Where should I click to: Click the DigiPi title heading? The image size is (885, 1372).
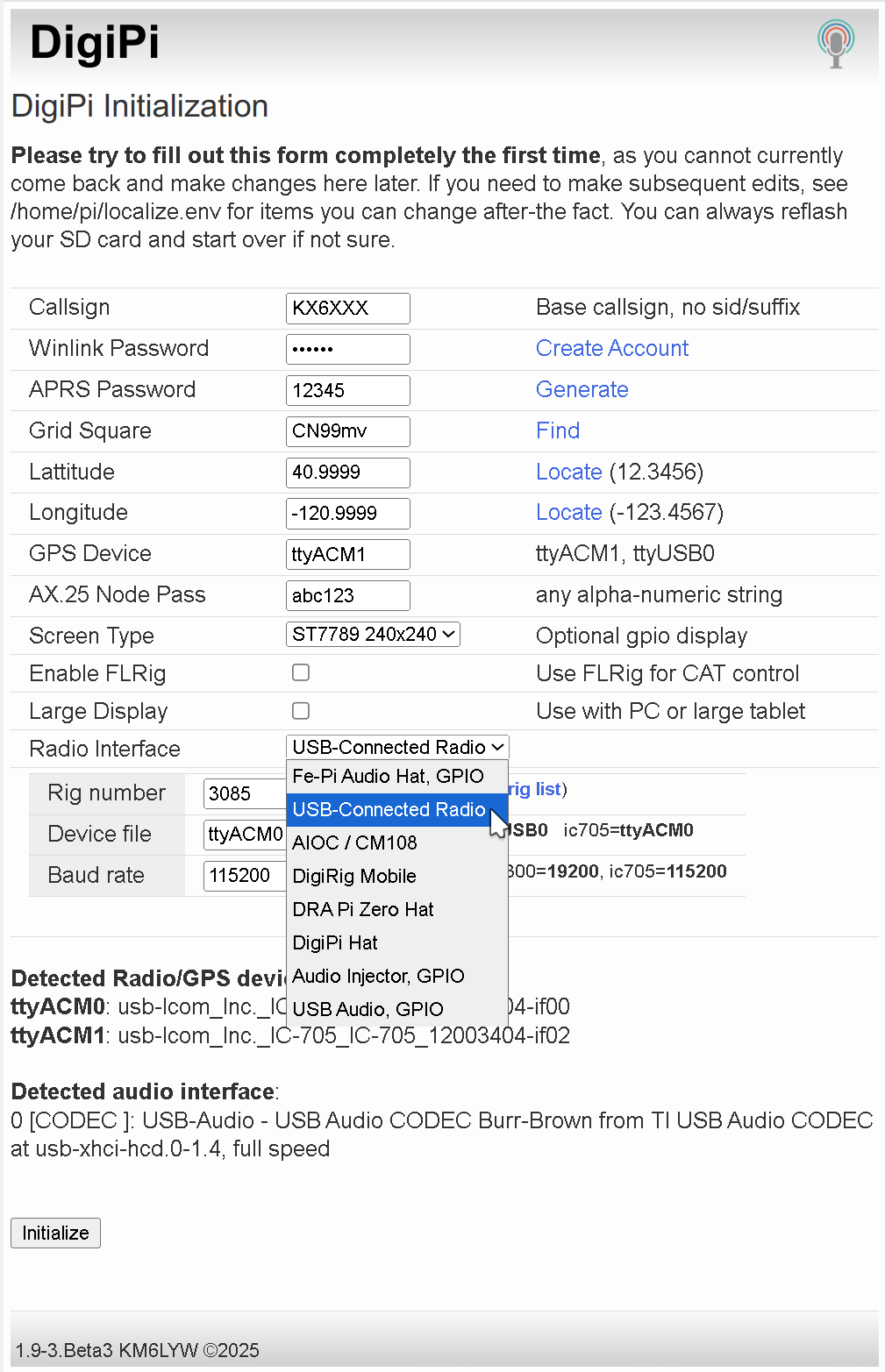tap(95, 42)
